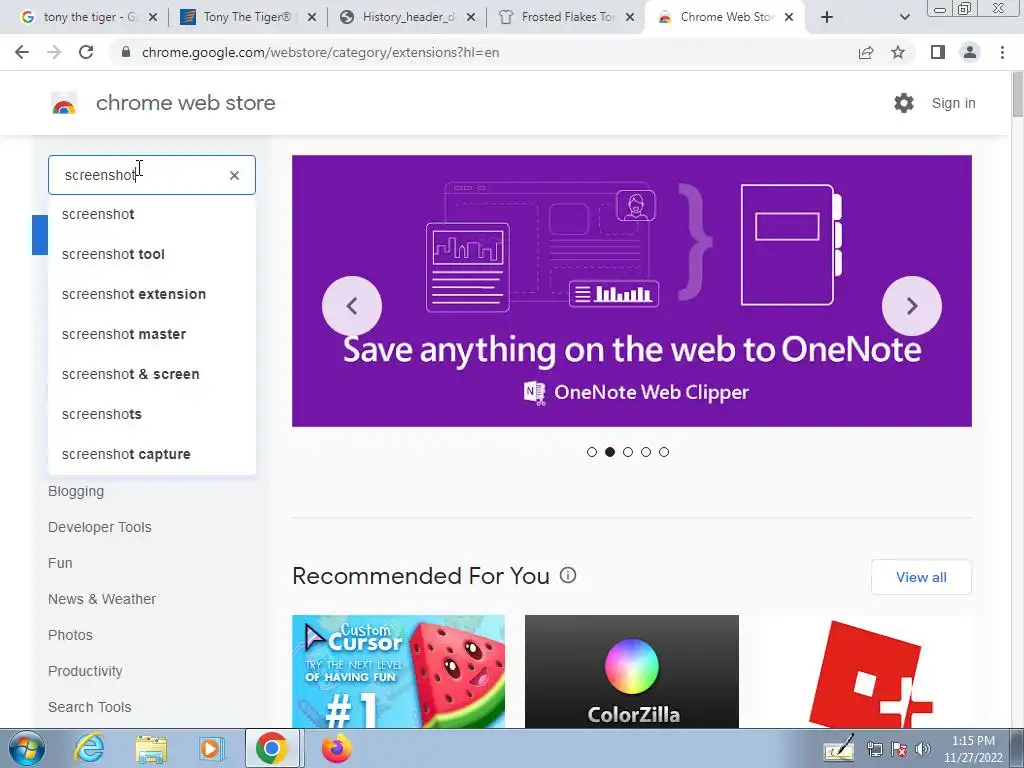
Task: Open the OneNote Web Clipper banner
Action: click(632, 291)
